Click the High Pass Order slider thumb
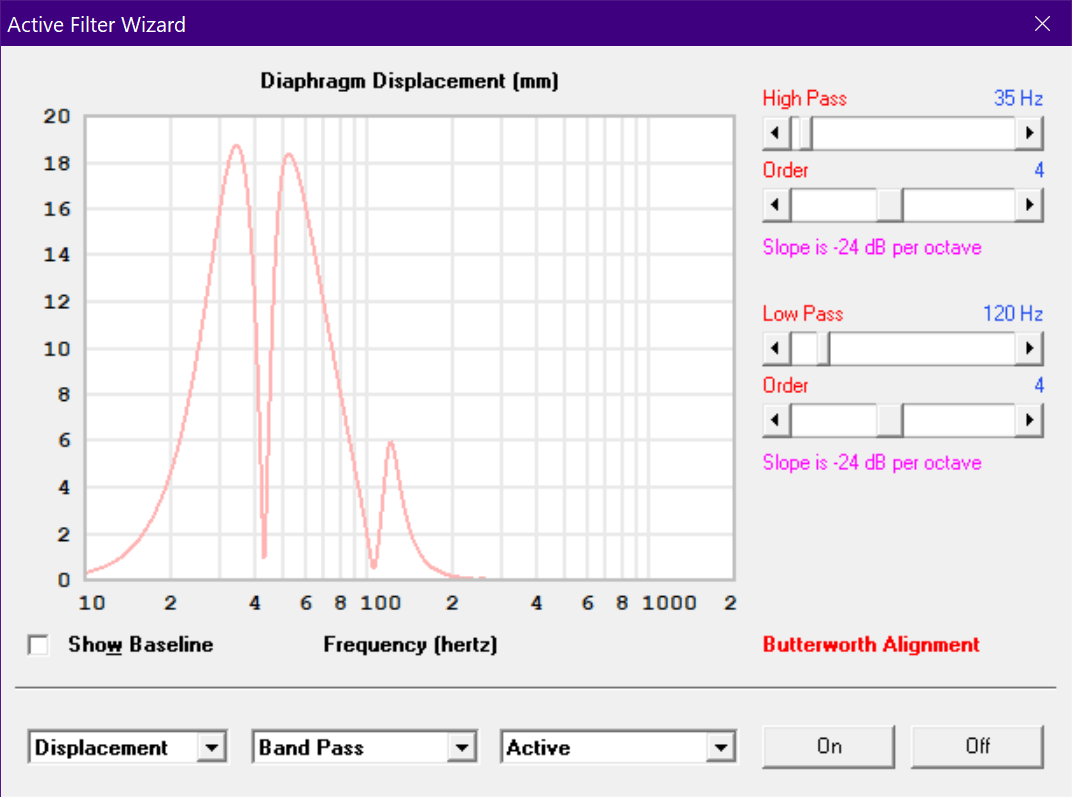This screenshot has width=1072, height=797. pos(890,205)
